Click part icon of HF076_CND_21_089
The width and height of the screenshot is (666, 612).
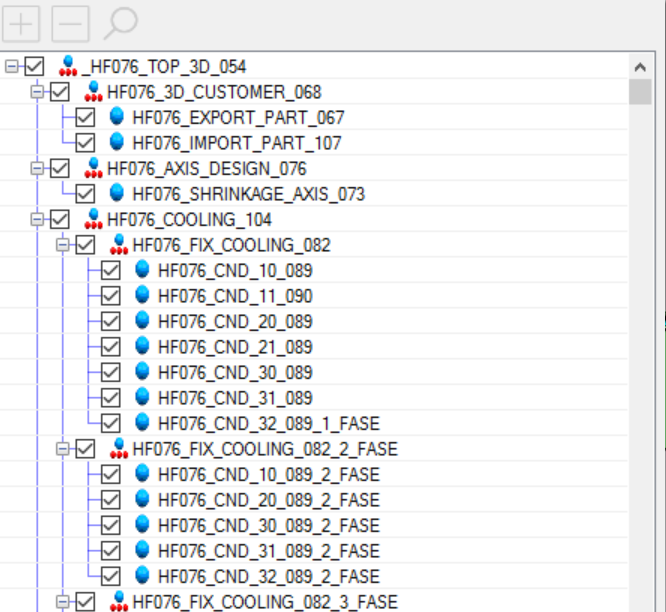coord(142,346)
